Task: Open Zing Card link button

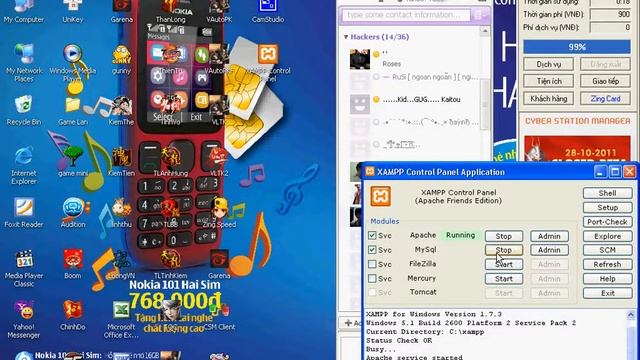Action: [605, 99]
